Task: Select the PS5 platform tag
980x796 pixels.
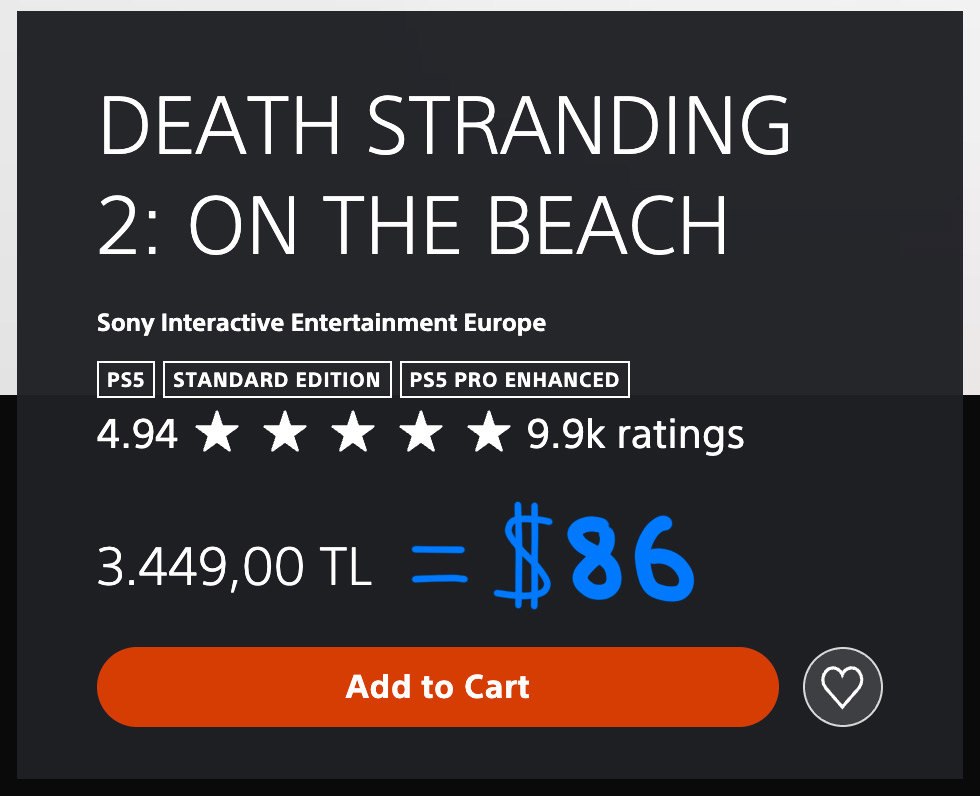Action: [x=126, y=379]
